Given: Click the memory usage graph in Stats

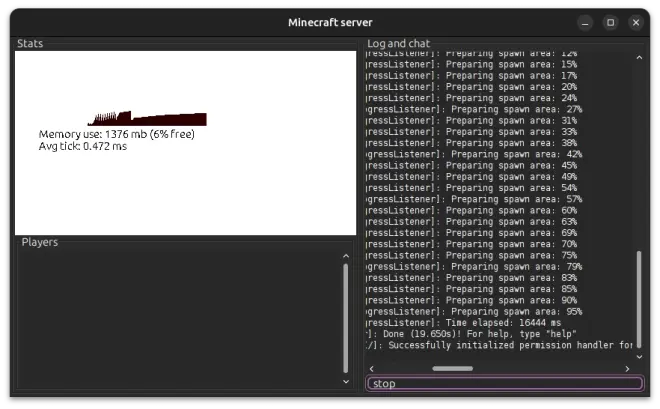Looking at the screenshot, I should click(147, 118).
